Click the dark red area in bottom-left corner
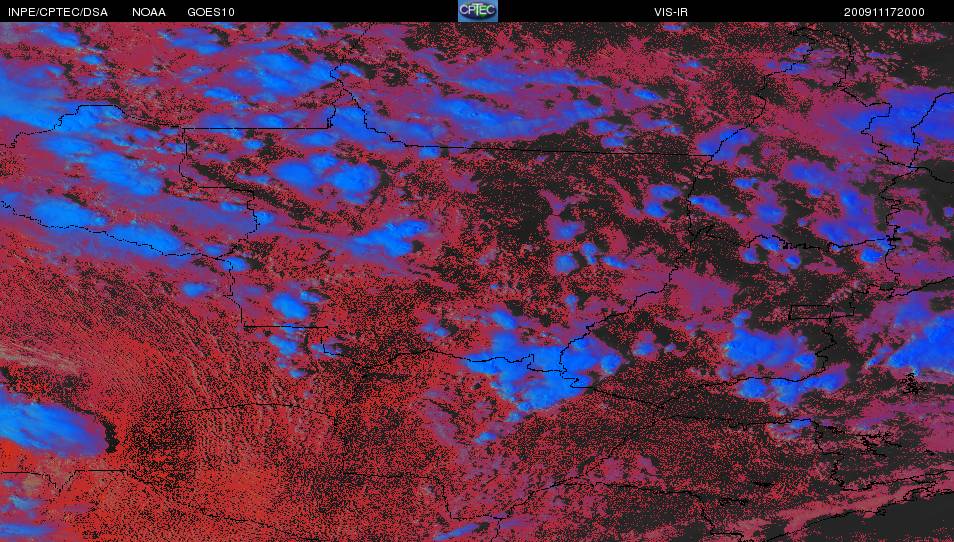Viewport: 954px width, 542px height. click(60, 510)
